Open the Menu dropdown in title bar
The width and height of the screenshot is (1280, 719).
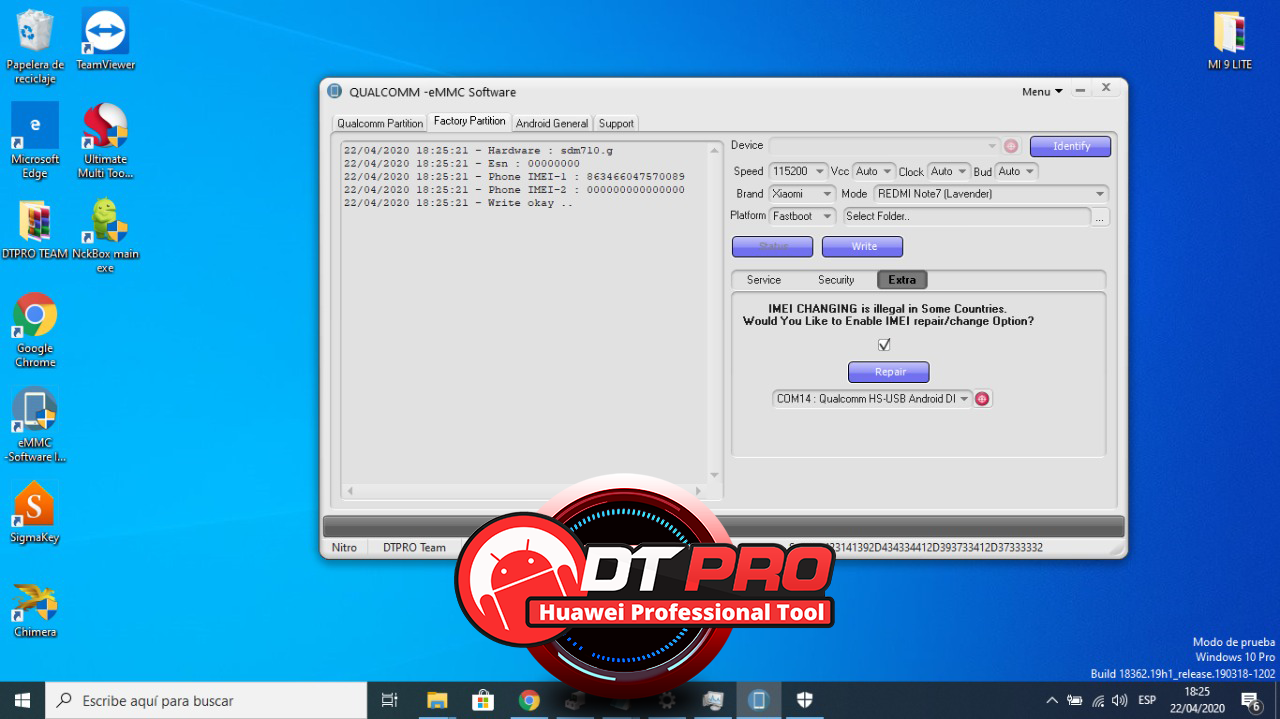click(x=1042, y=92)
